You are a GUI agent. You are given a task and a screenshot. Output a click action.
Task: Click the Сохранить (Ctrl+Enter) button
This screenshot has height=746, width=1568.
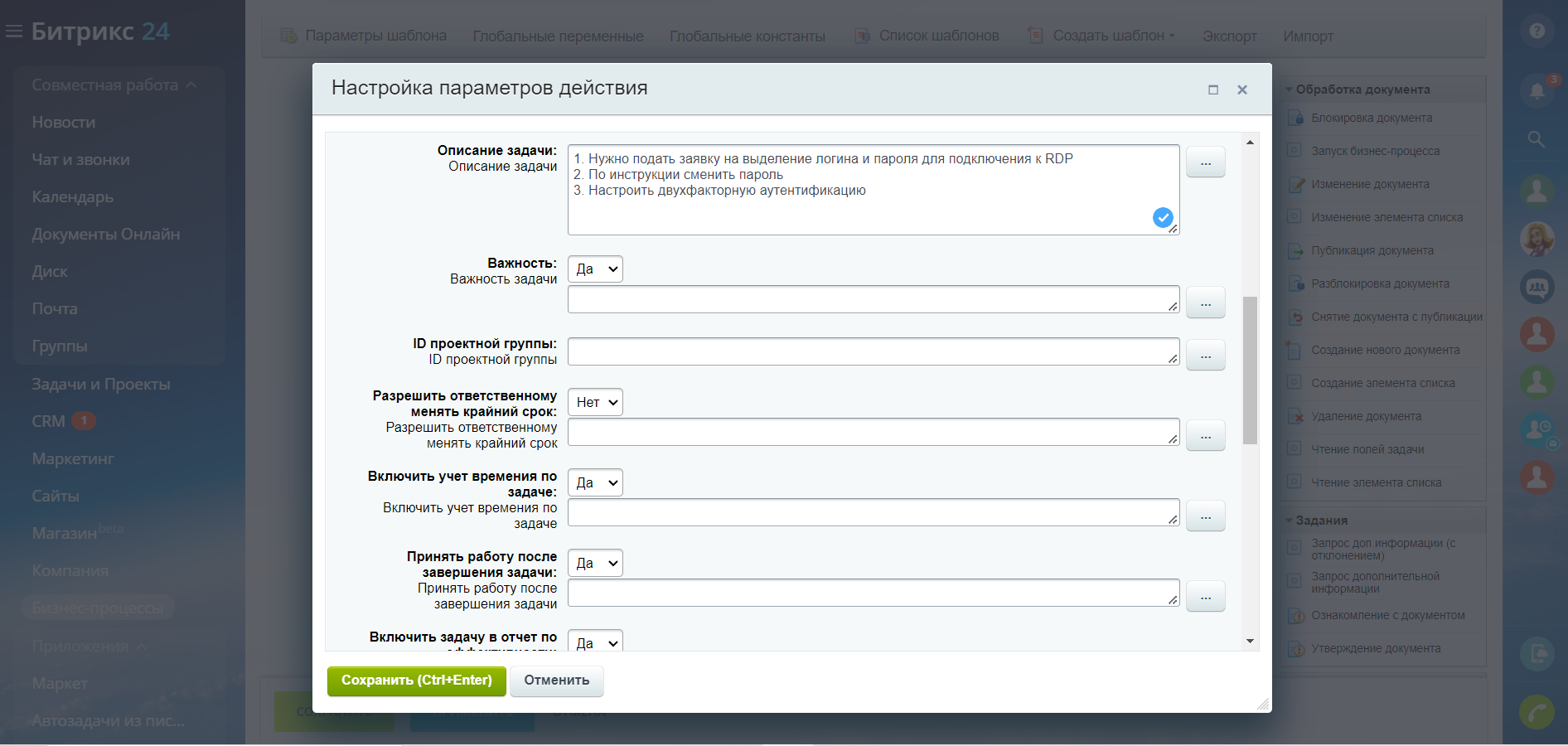pos(416,681)
